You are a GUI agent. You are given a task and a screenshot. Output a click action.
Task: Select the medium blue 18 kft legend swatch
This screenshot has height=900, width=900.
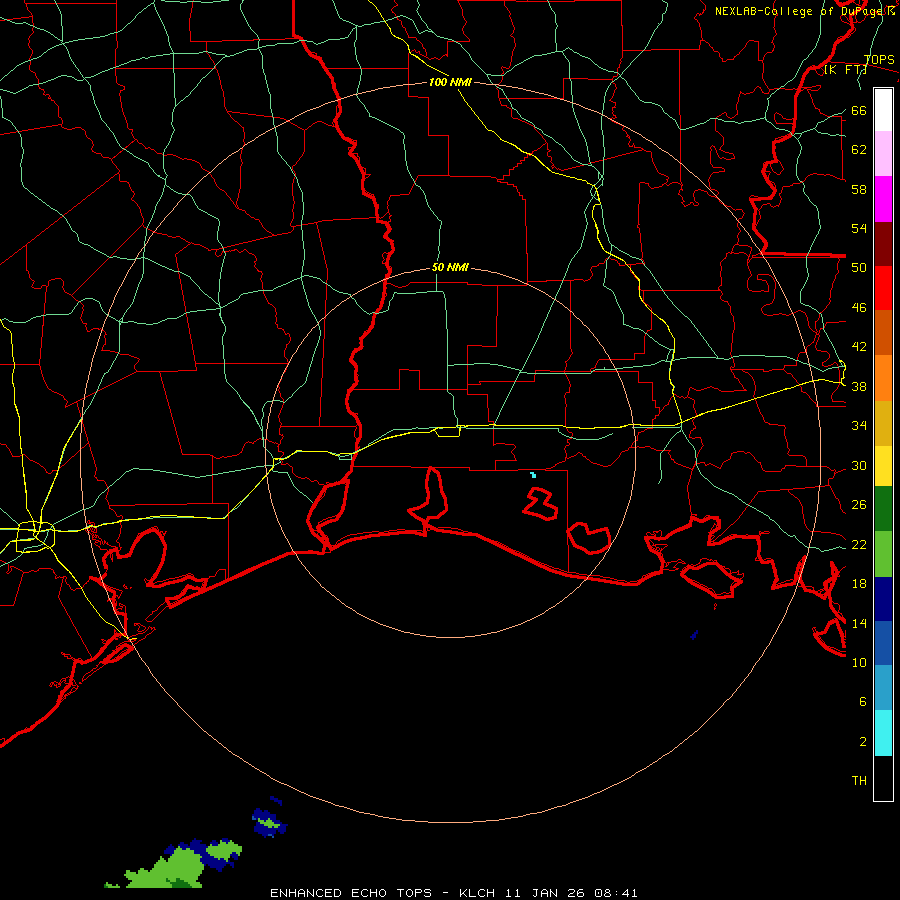point(883,643)
